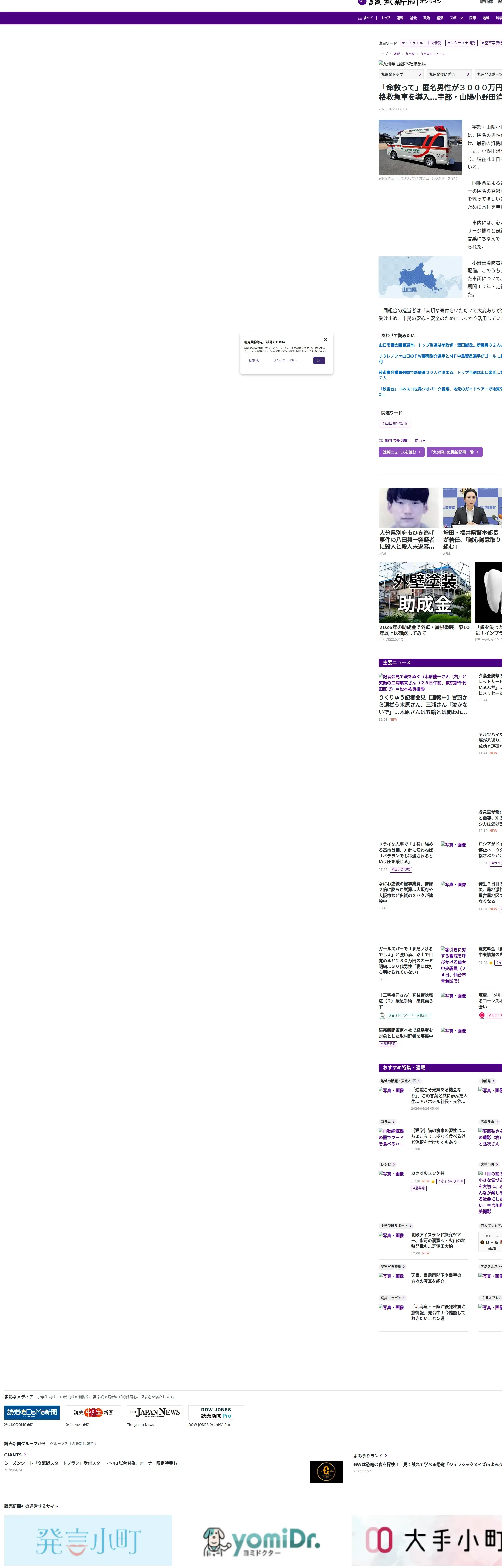Viewport: 502px width, 1568px height.
Task: Click the 「九州発」の最新記事一覧 button
Action: tap(454, 452)
